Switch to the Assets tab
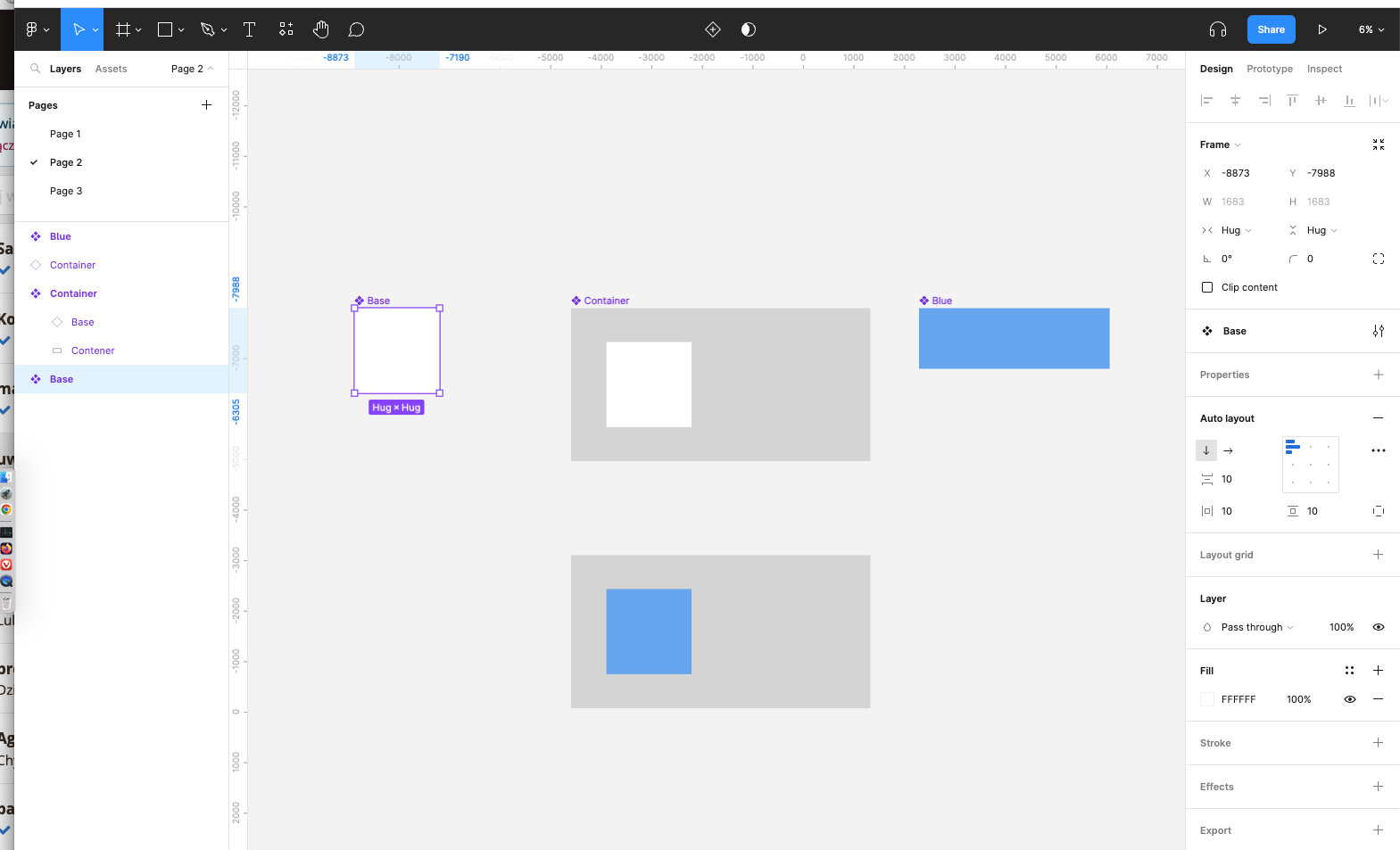 (x=112, y=69)
